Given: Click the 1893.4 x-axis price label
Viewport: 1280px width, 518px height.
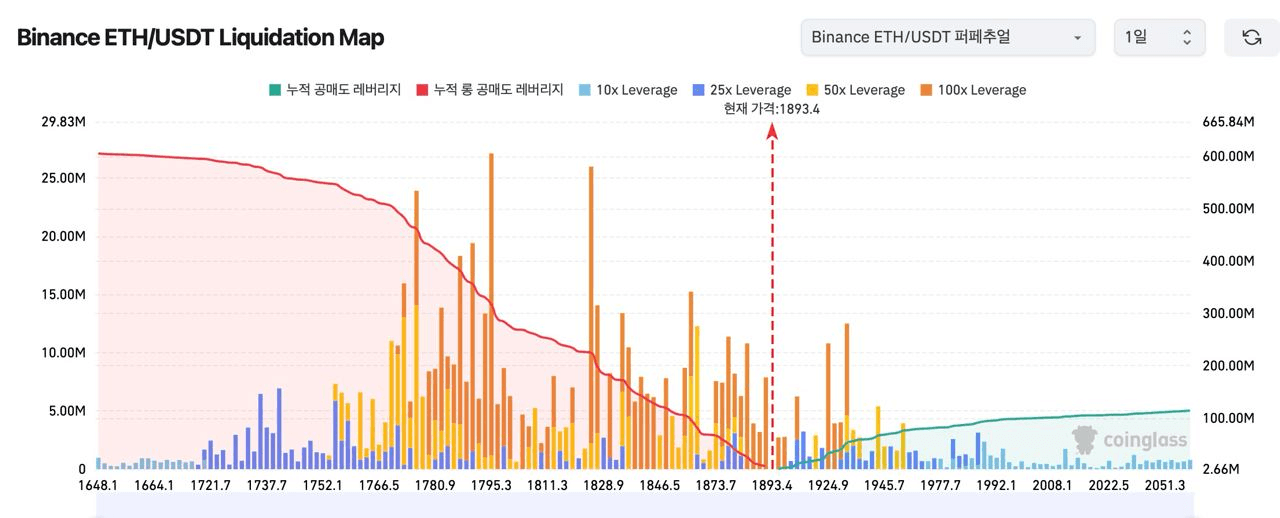Looking at the screenshot, I should [x=772, y=486].
